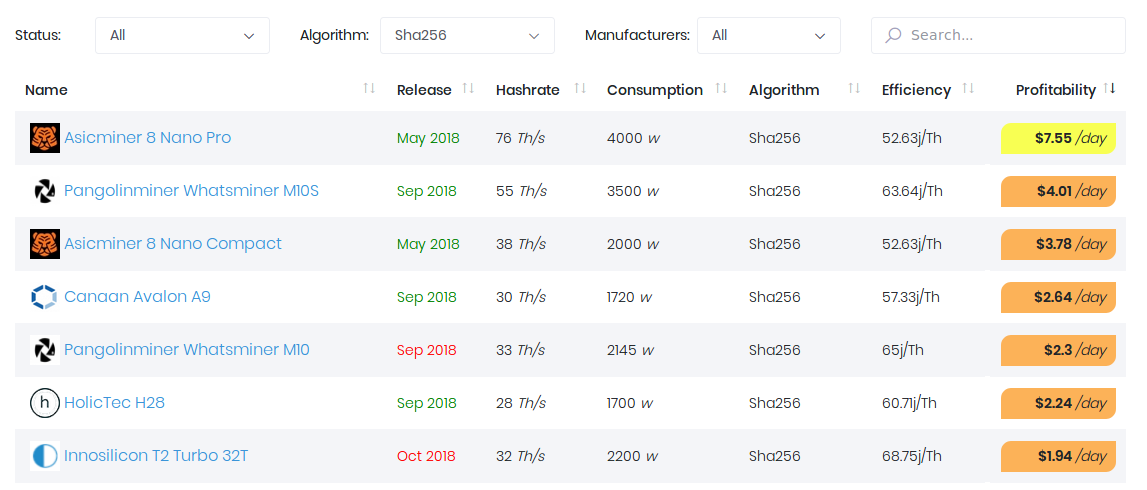Open the Status dropdown set to All
1147x490 pixels.
tap(182, 35)
